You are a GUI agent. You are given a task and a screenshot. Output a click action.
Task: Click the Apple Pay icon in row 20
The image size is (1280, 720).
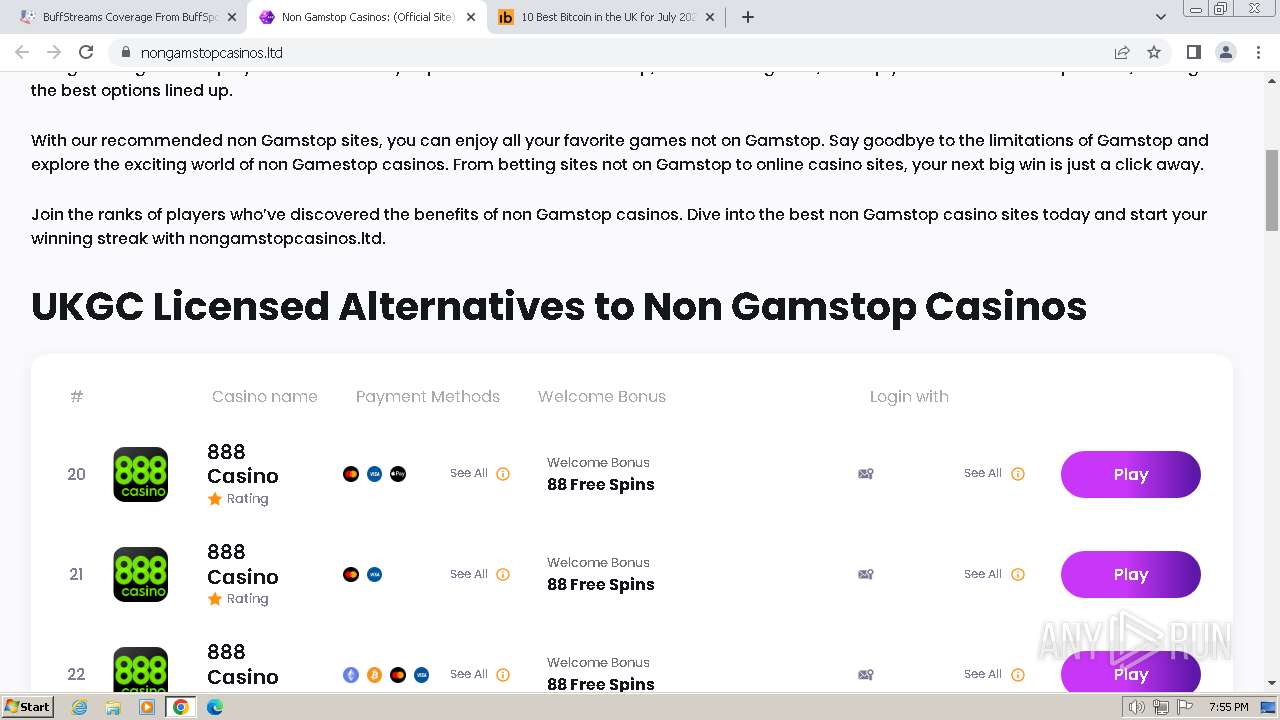point(398,474)
